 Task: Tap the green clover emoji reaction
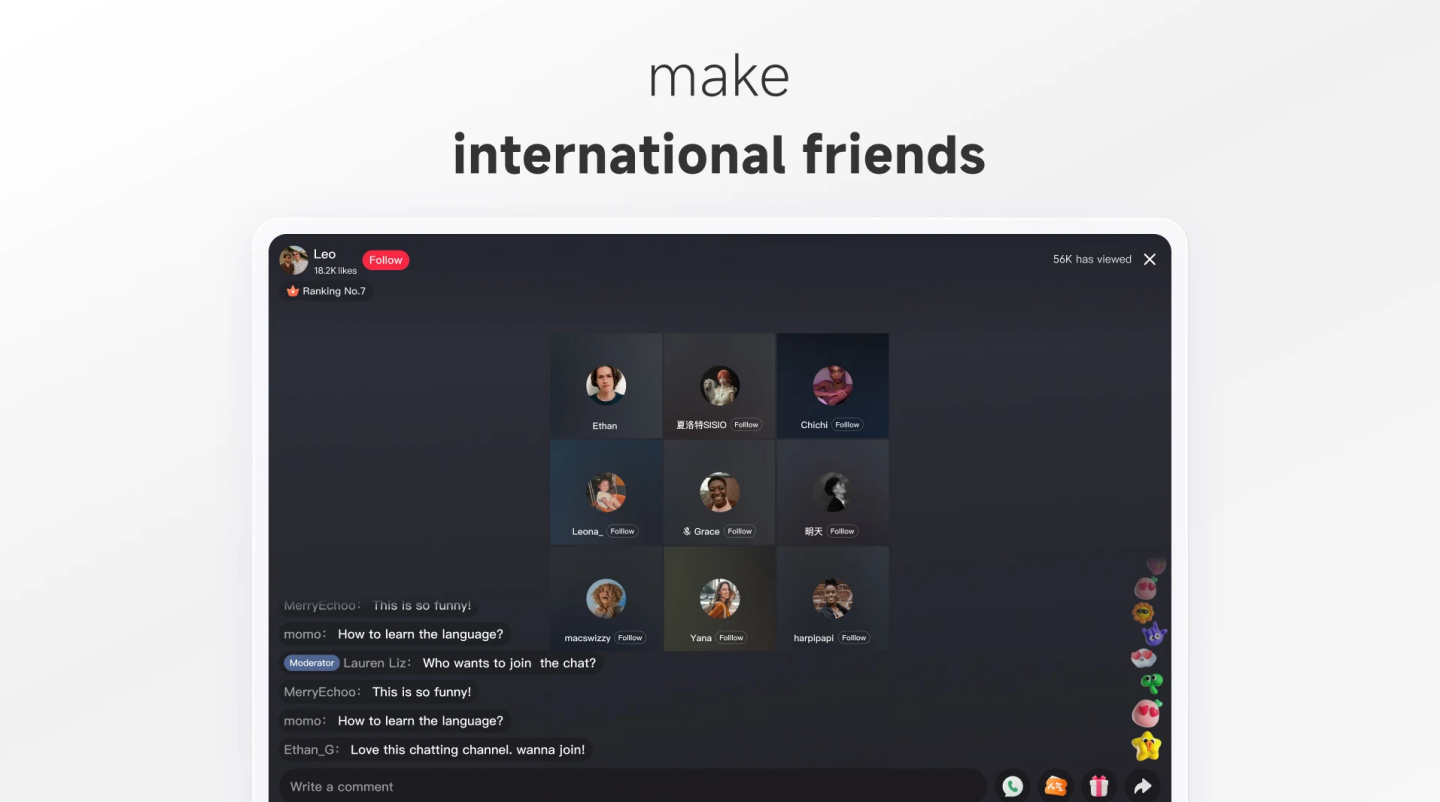coord(1152,683)
